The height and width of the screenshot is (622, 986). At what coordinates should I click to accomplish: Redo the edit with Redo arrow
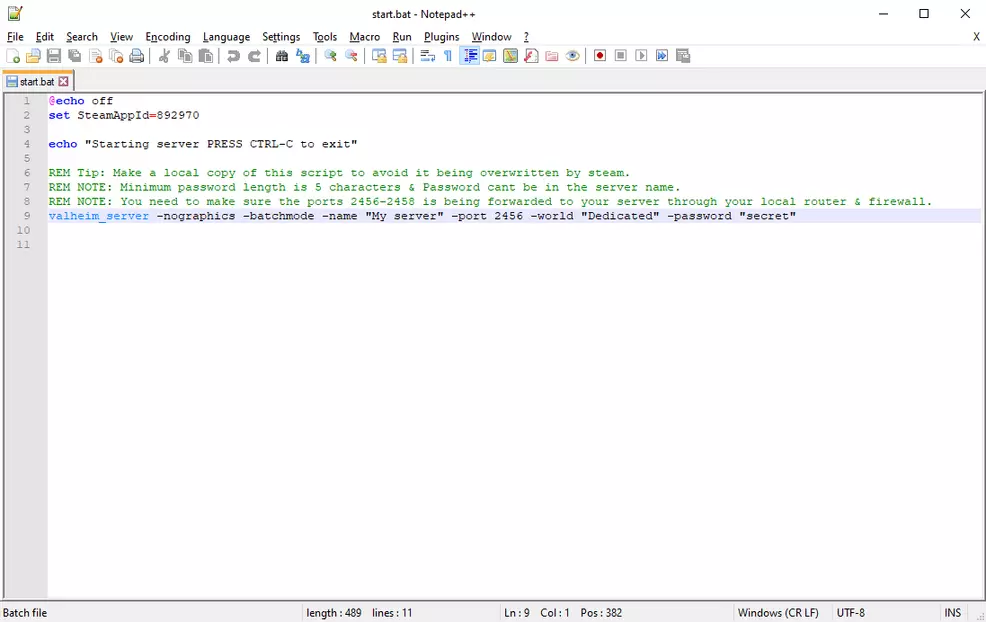point(254,56)
